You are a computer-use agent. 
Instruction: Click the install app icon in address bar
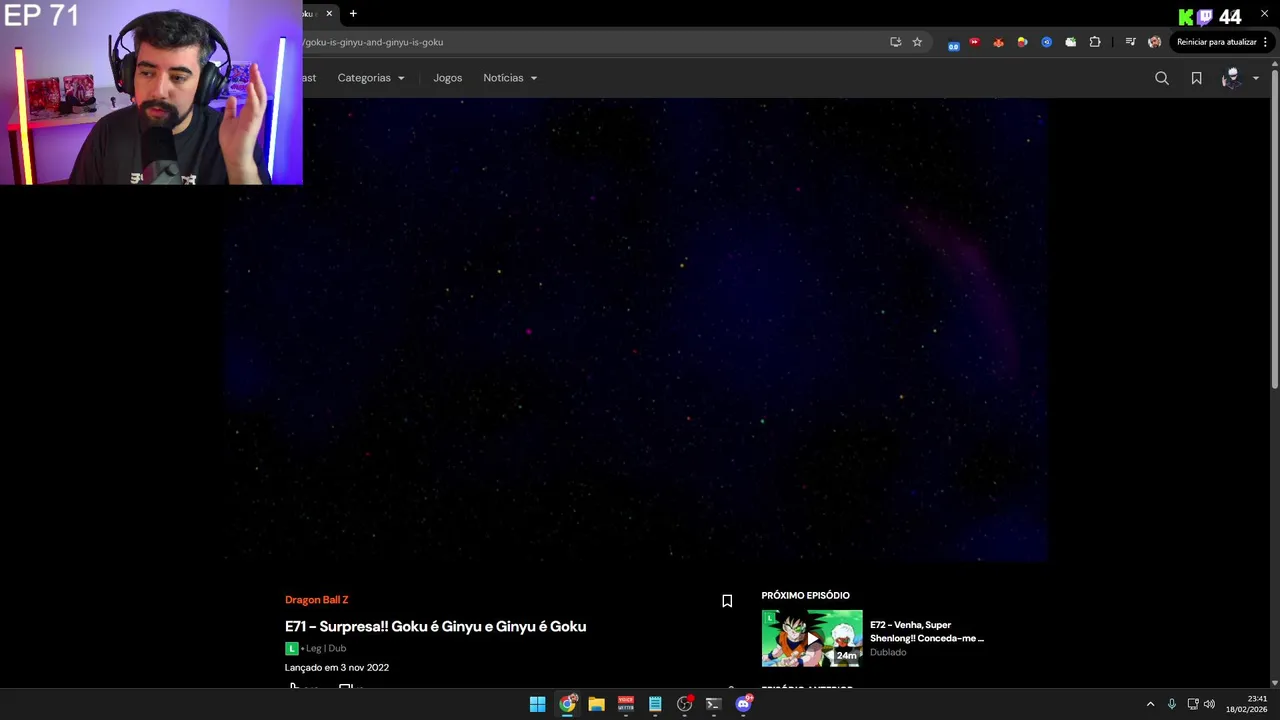pos(895,42)
